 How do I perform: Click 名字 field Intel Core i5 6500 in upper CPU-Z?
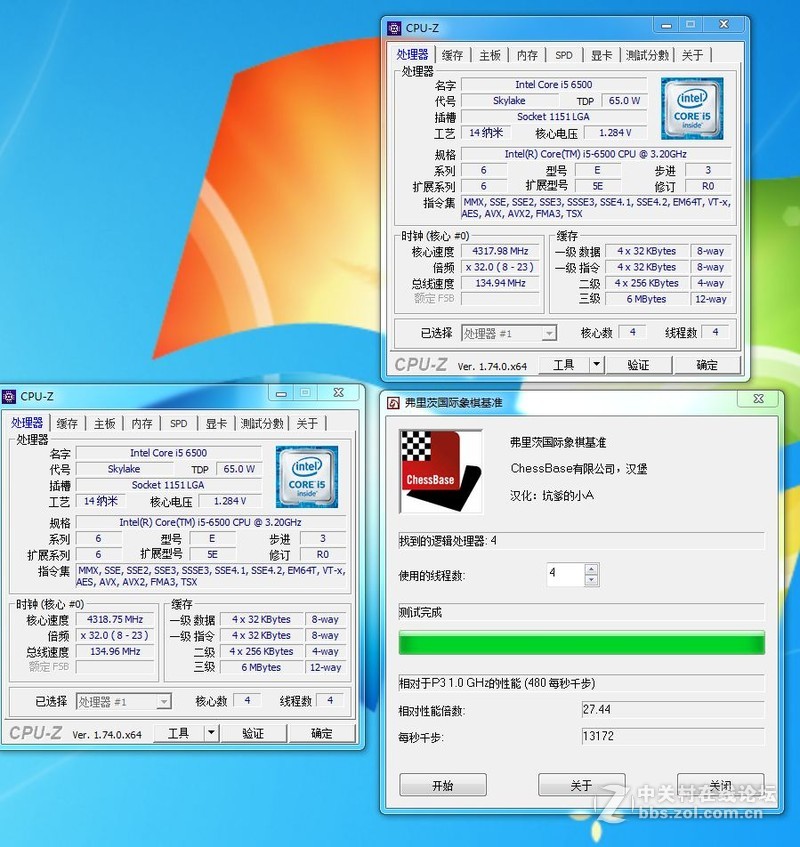click(x=554, y=85)
